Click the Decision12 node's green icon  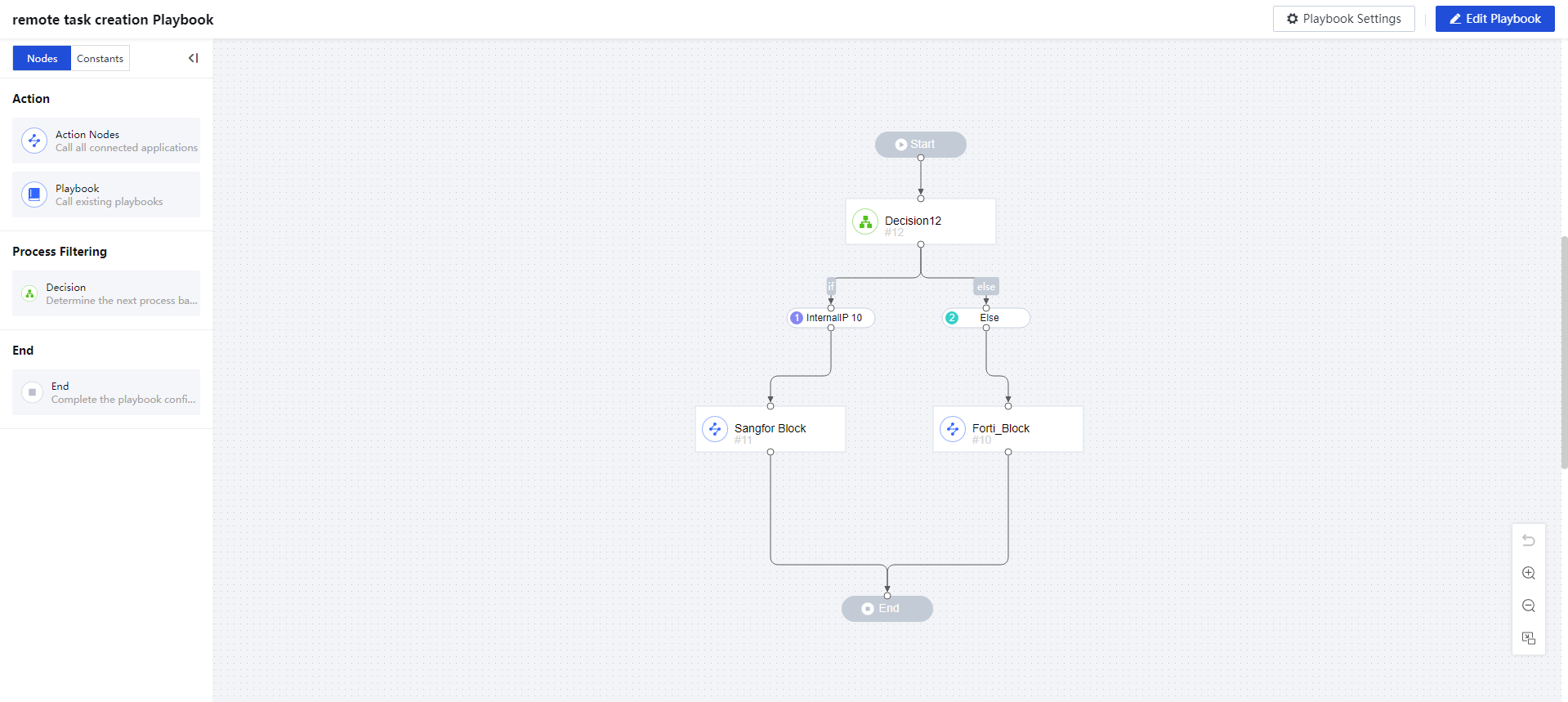865,221
